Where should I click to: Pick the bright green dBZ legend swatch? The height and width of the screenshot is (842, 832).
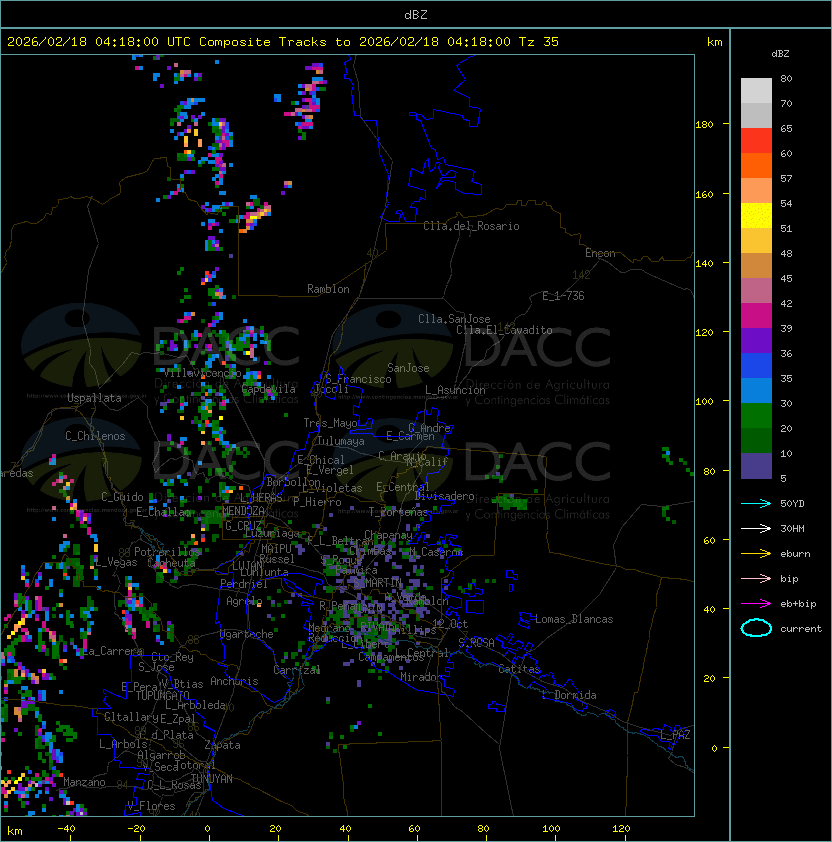[x=756, y=416]
